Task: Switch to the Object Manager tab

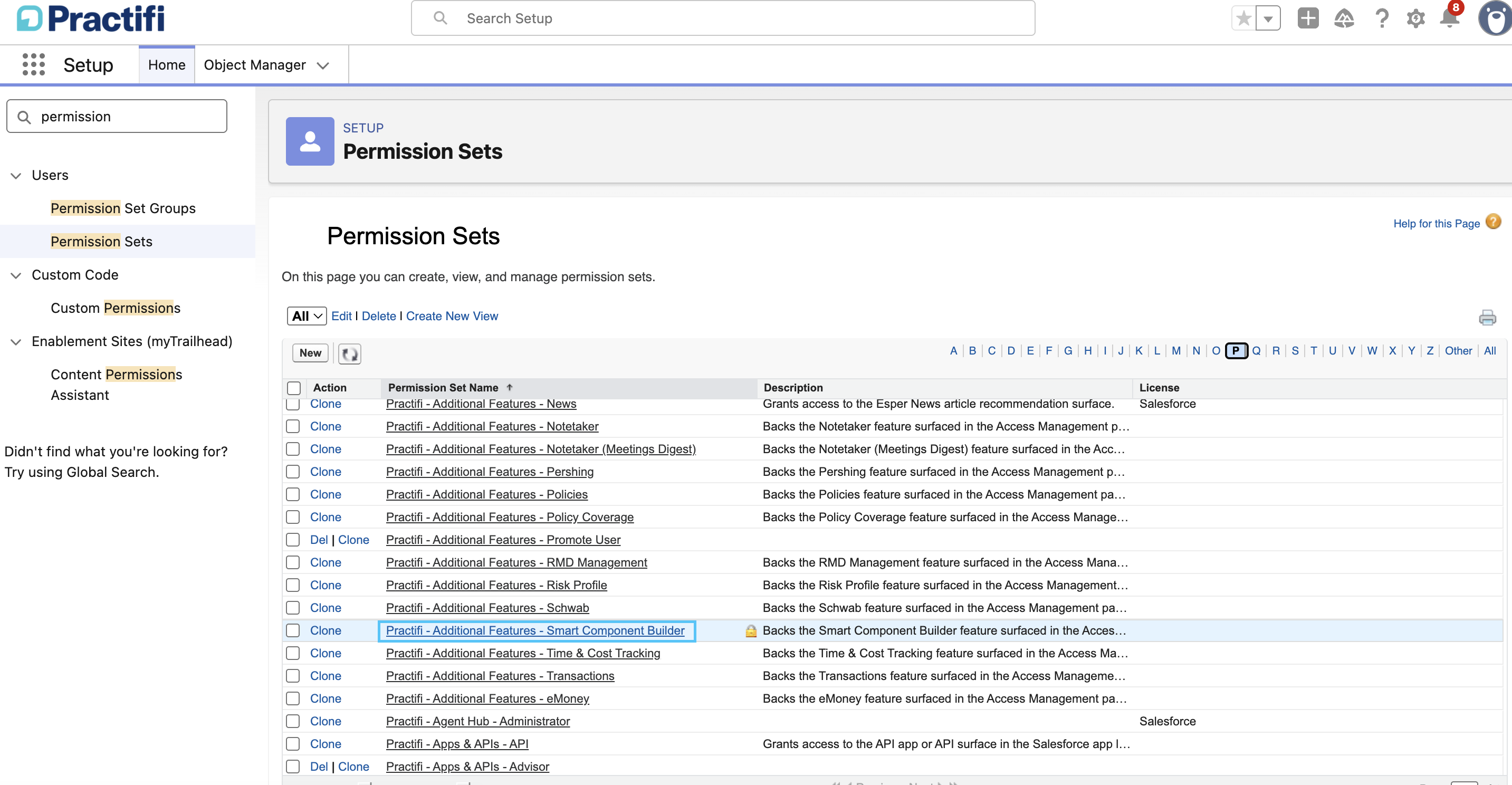Action: (x=255, y=65)
